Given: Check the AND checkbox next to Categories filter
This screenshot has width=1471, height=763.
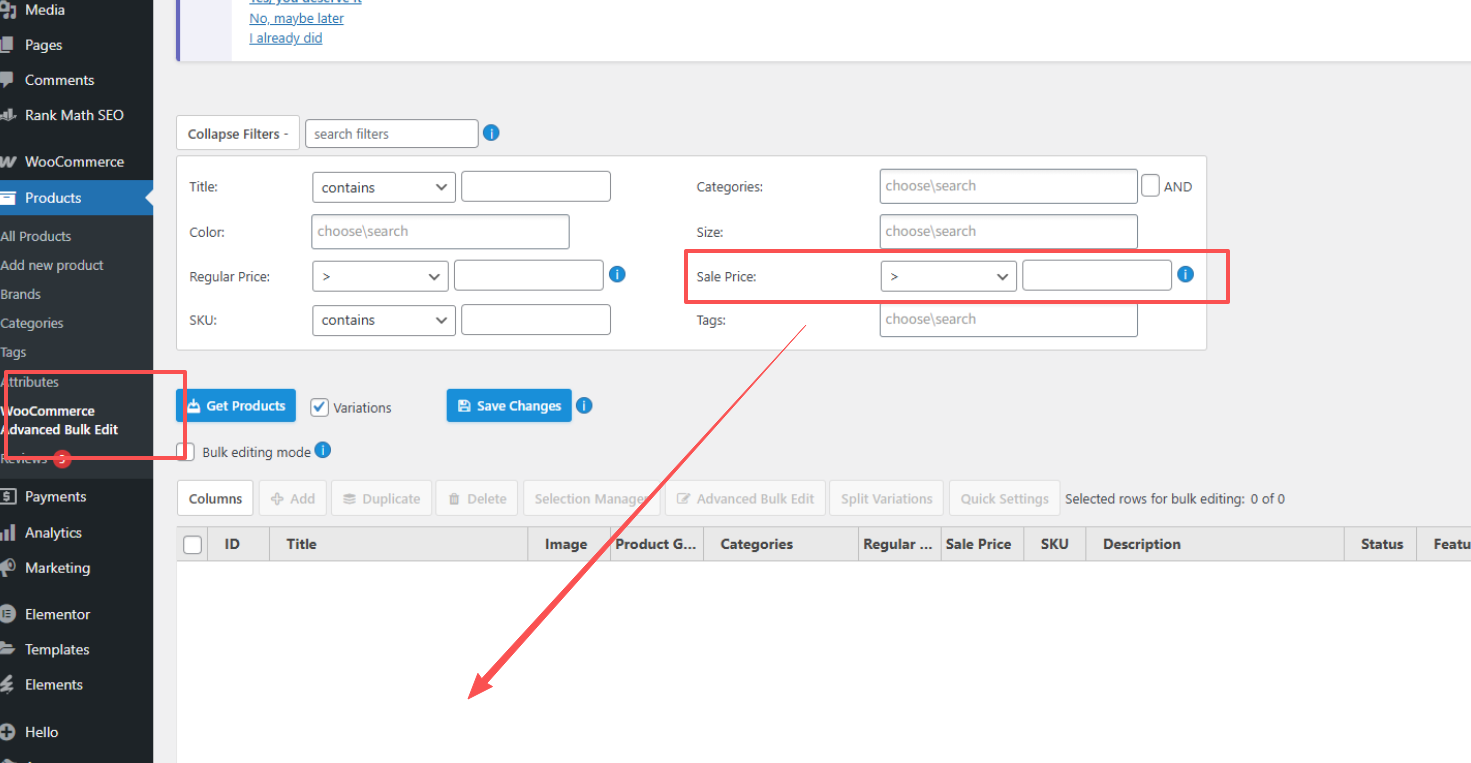Looking at the screenshot, I should tap(1152, 186).
